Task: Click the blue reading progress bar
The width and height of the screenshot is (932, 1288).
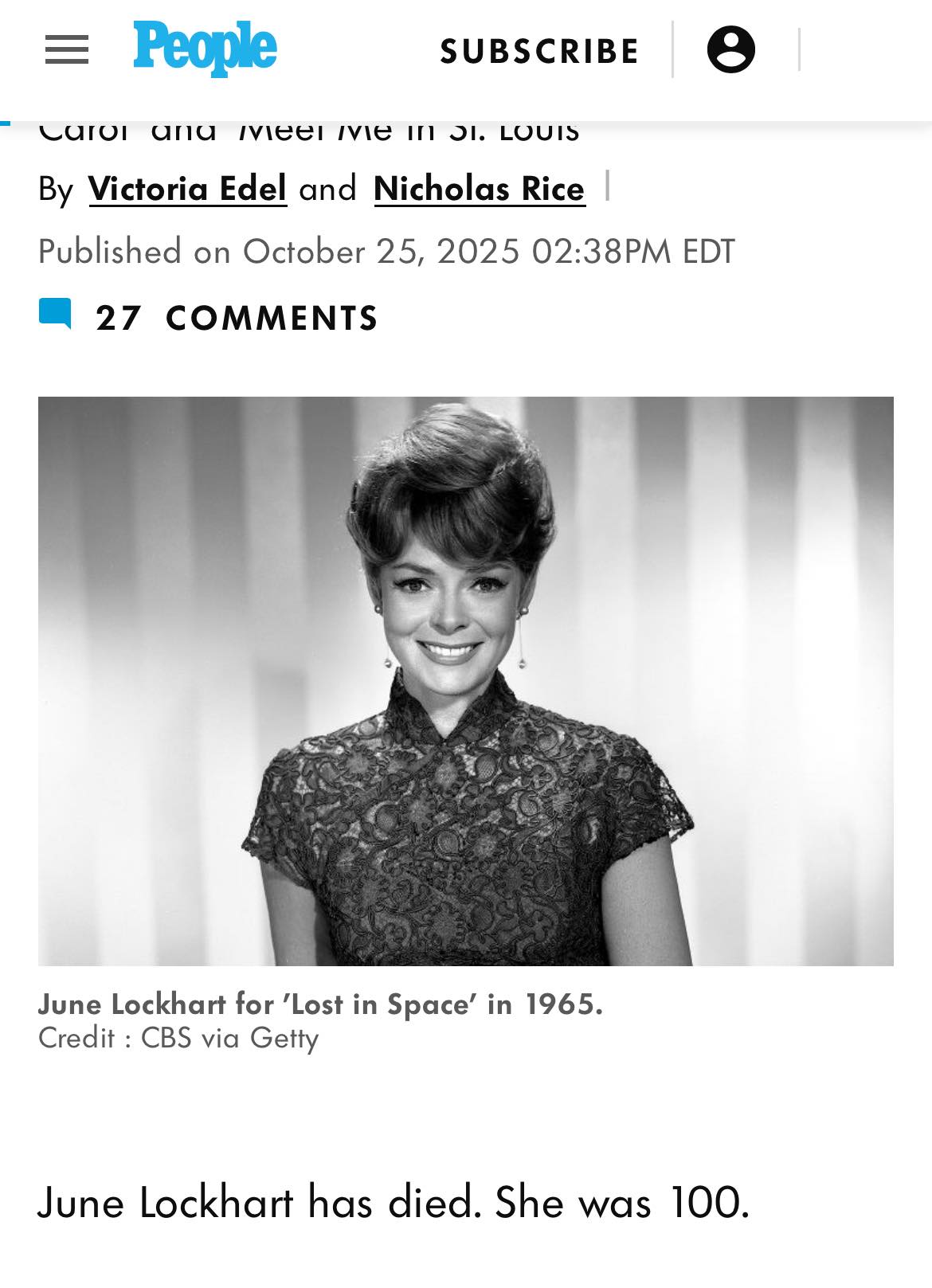Action: pyautogui.click(x=5, y=123)
